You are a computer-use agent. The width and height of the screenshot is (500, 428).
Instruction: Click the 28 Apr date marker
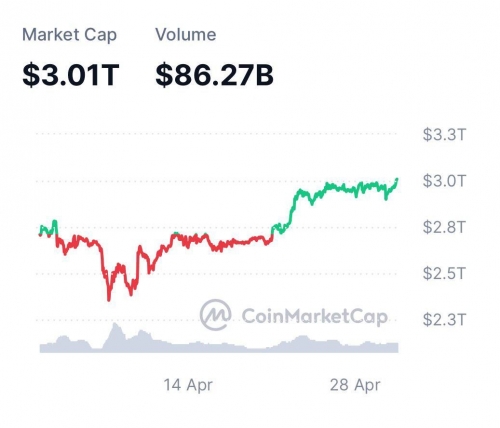tap(355, 385)
